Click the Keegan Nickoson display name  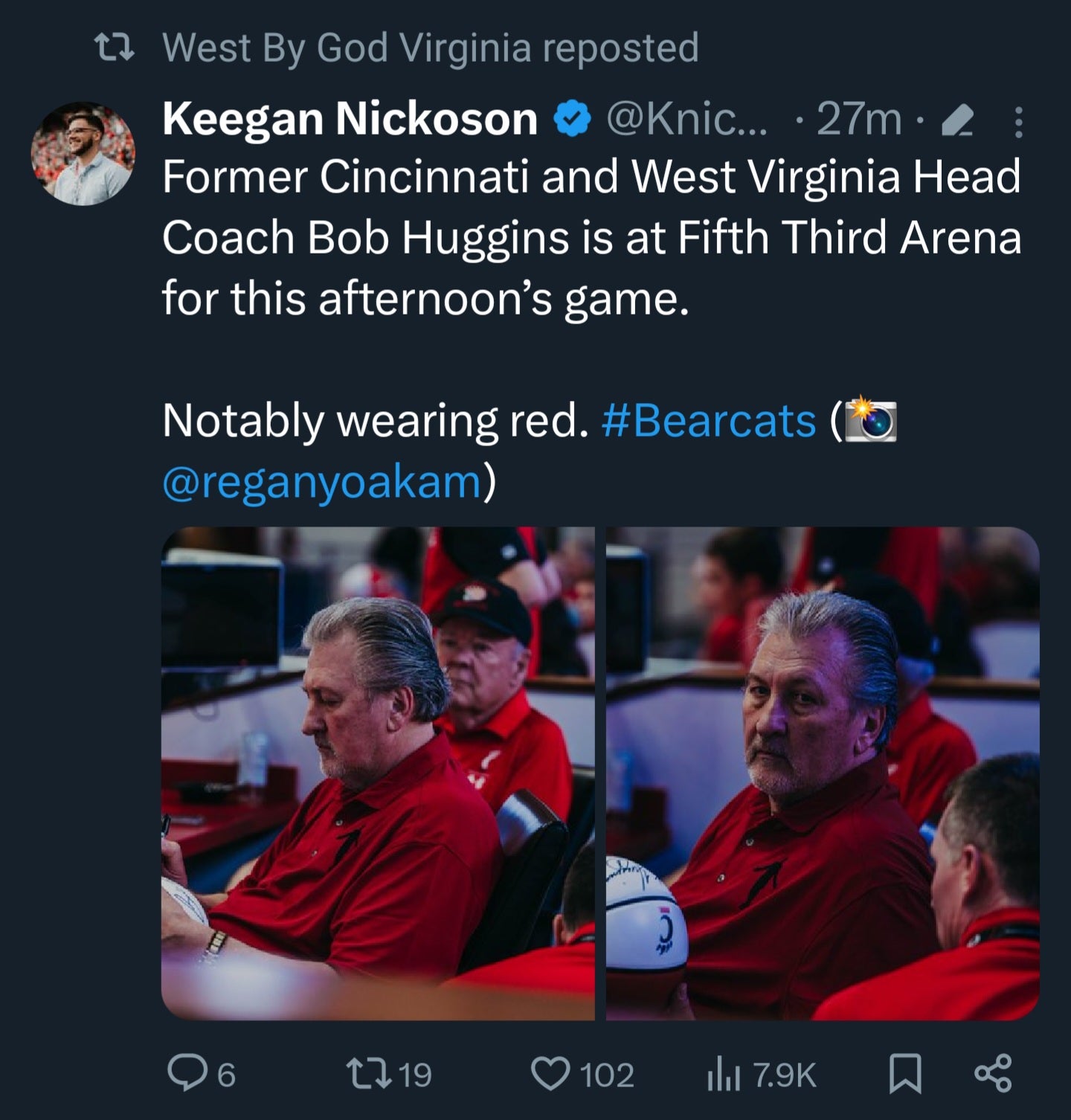point(350,119)
